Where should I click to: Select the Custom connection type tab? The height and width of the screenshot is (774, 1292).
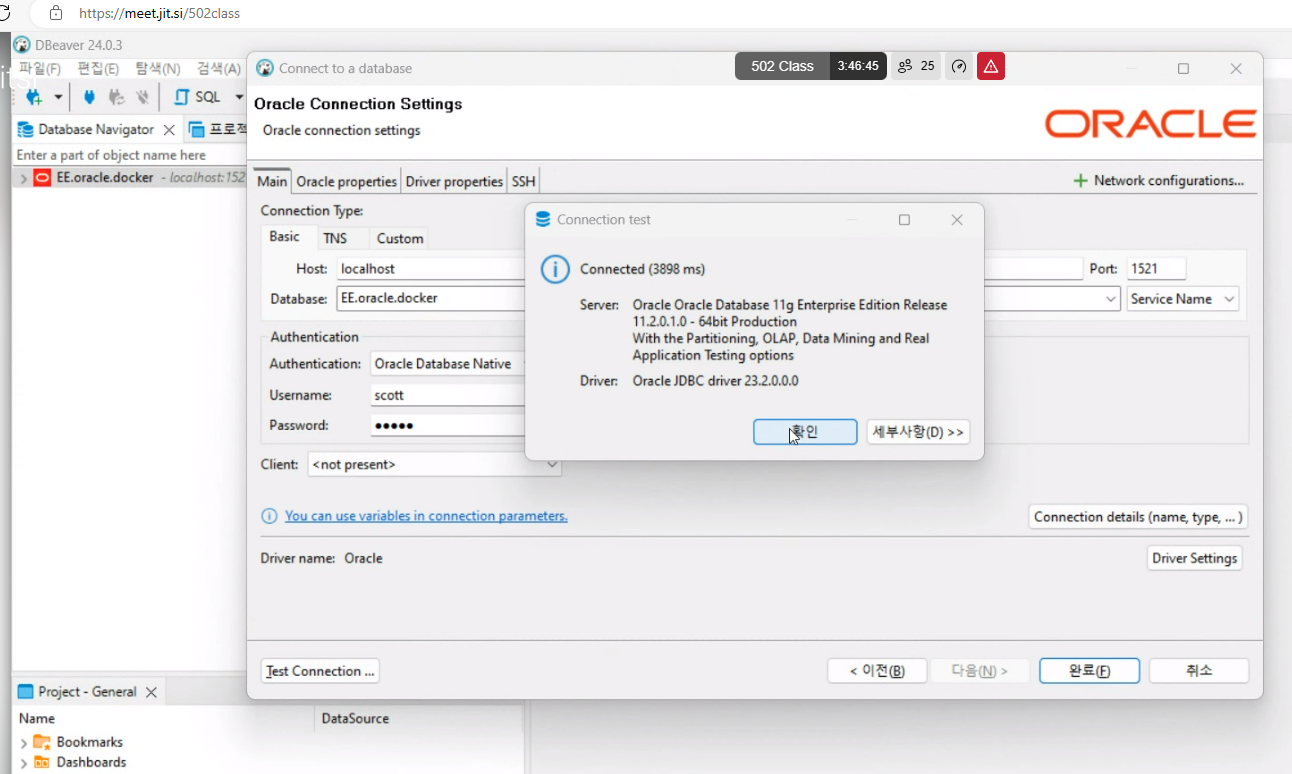point(400,238)
